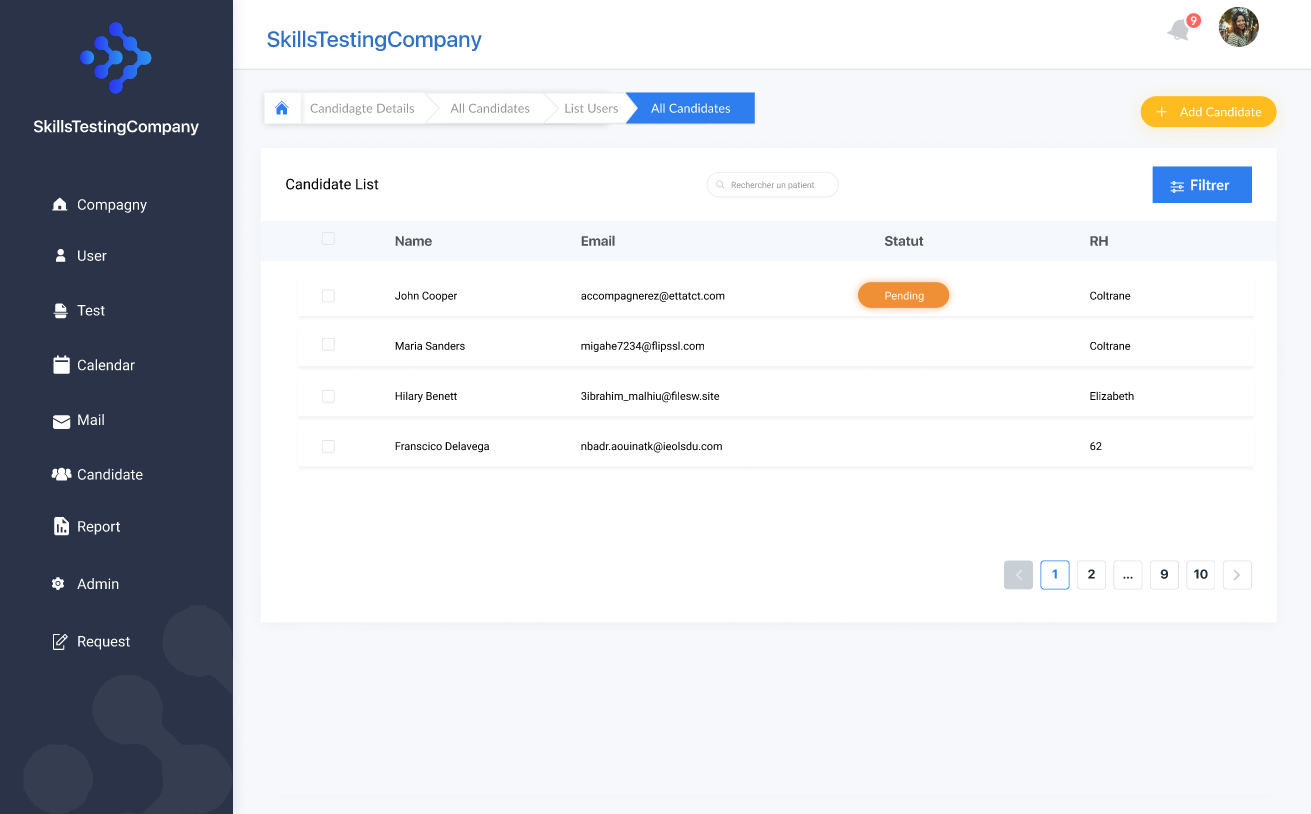The height and width of the screenshot is (814, 1311).
Task: Click the home icon in breadcrumb
Action: click(x=282, y=108)
